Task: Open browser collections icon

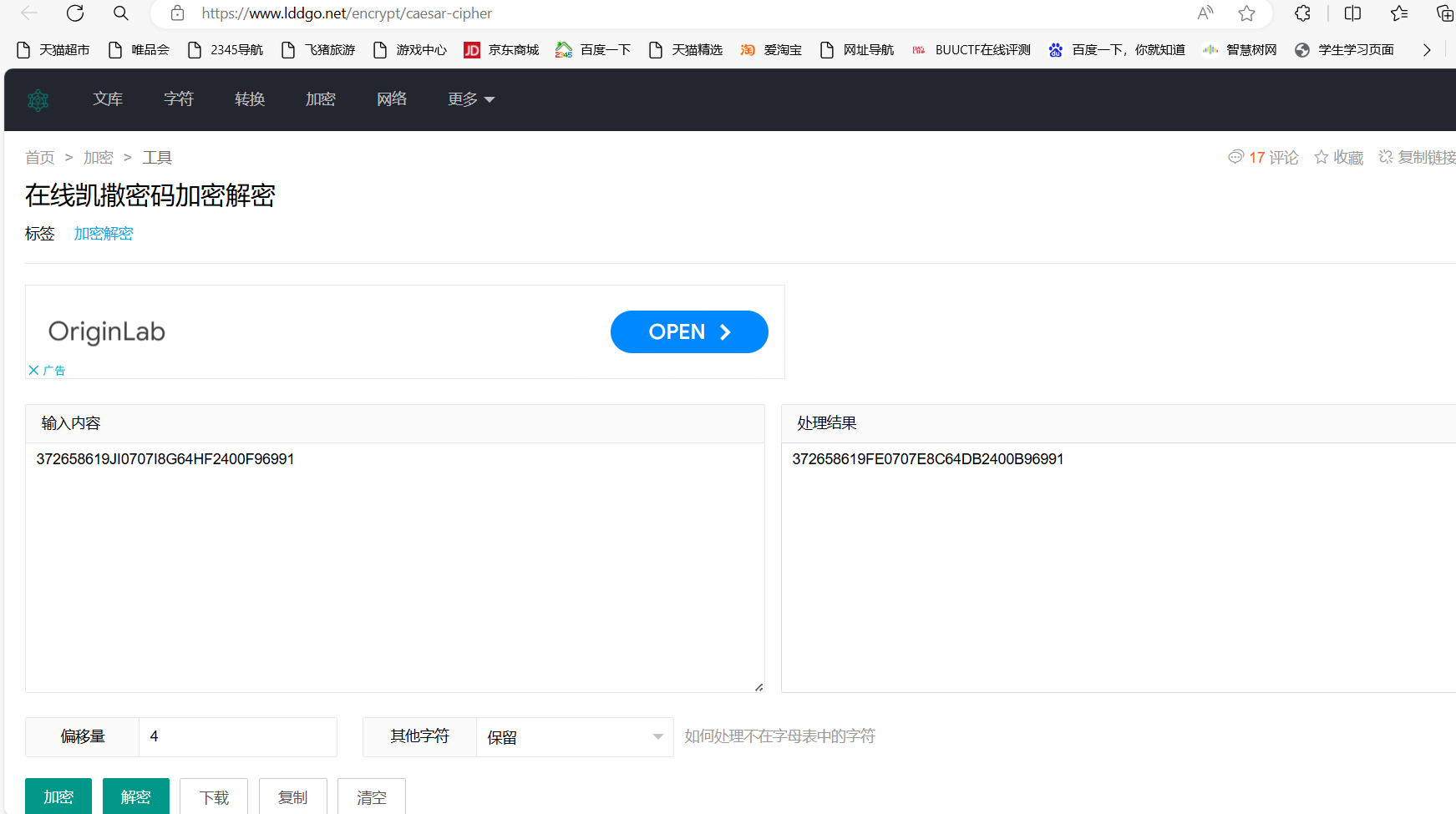Action: tap(1444, 13)
